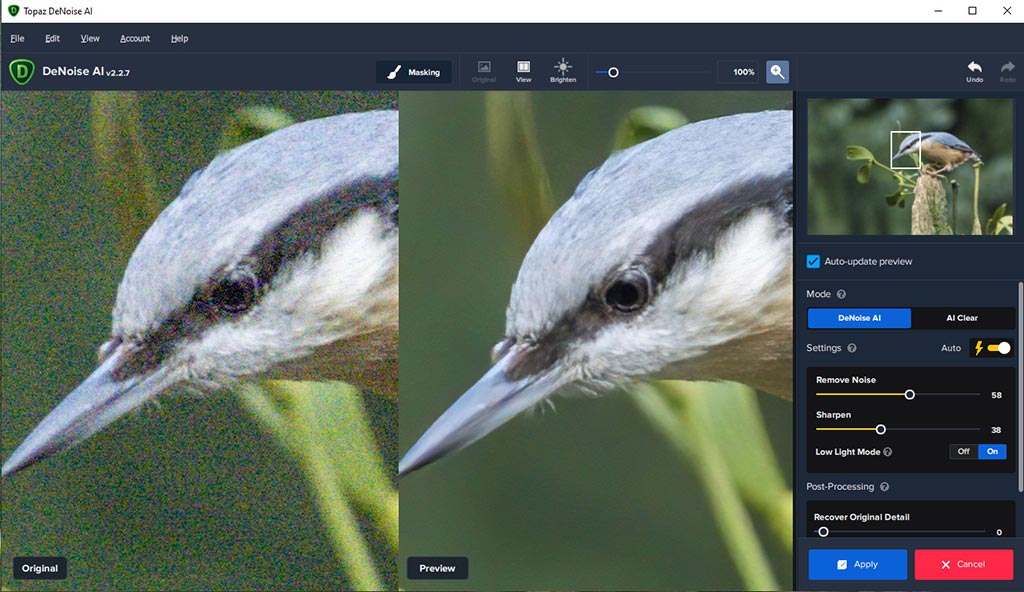Click the Original label on left pane

click(40, 568)
